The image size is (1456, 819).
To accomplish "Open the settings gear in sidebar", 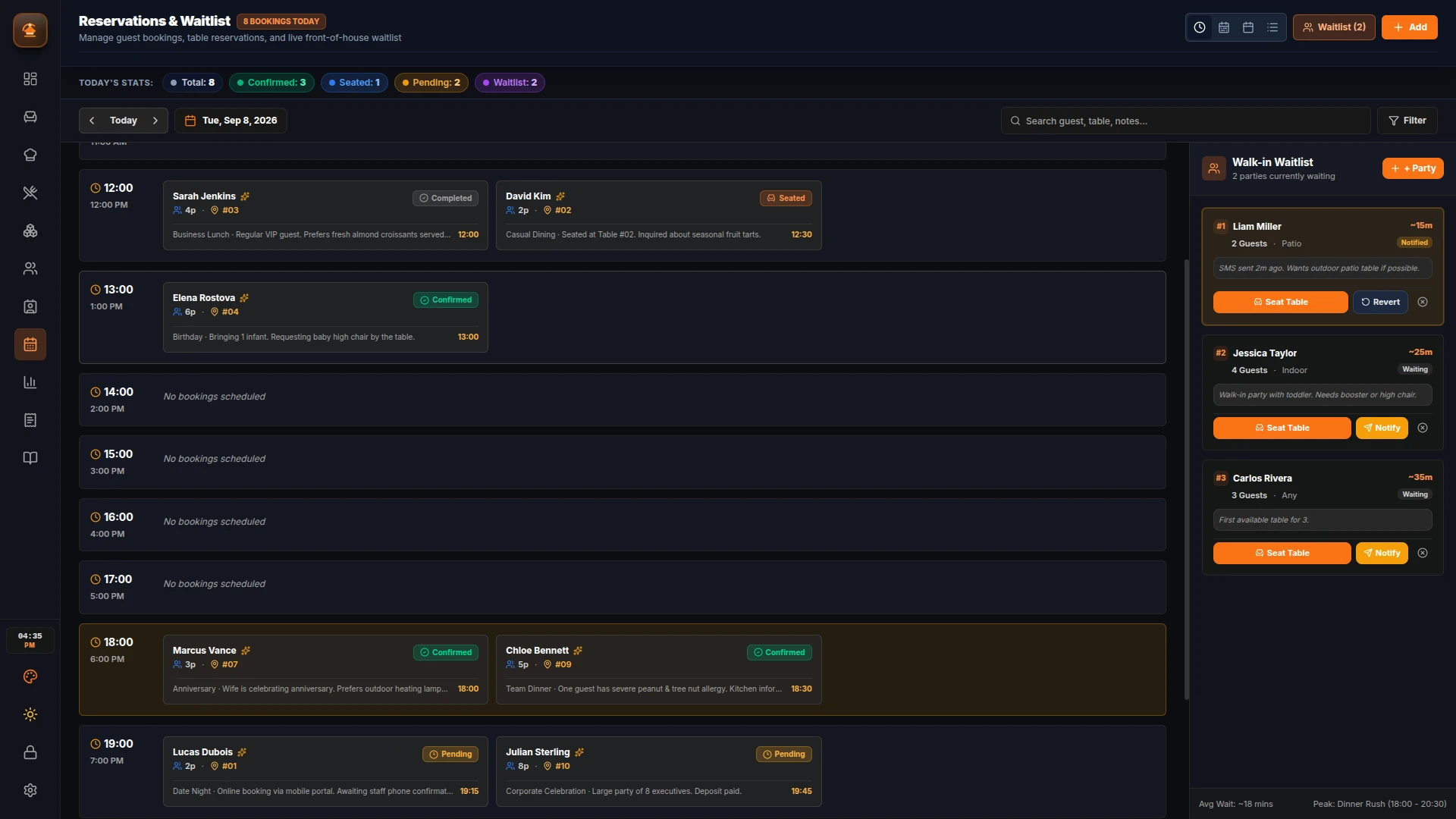I will (x=30, y=790).
